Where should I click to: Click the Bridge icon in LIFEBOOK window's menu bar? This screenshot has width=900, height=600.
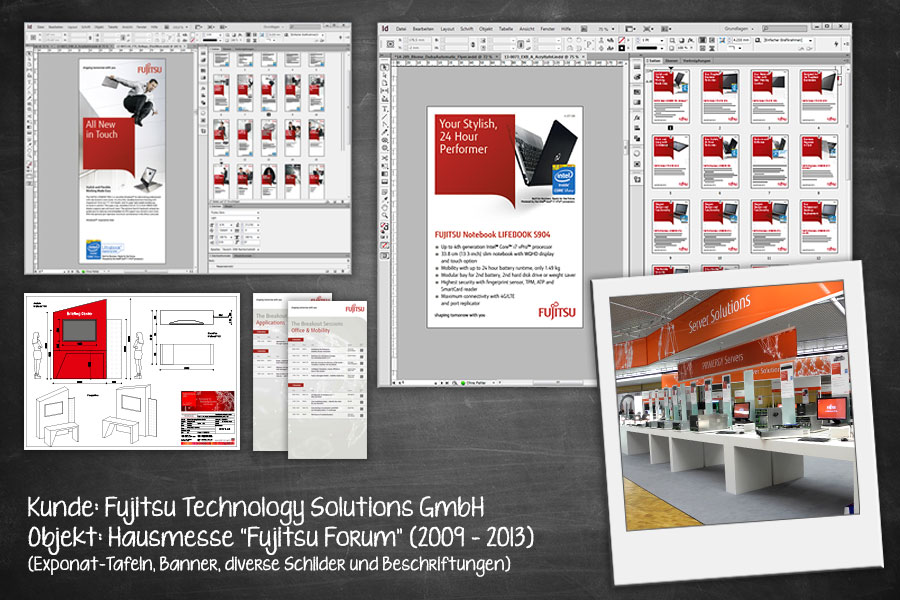584,28
